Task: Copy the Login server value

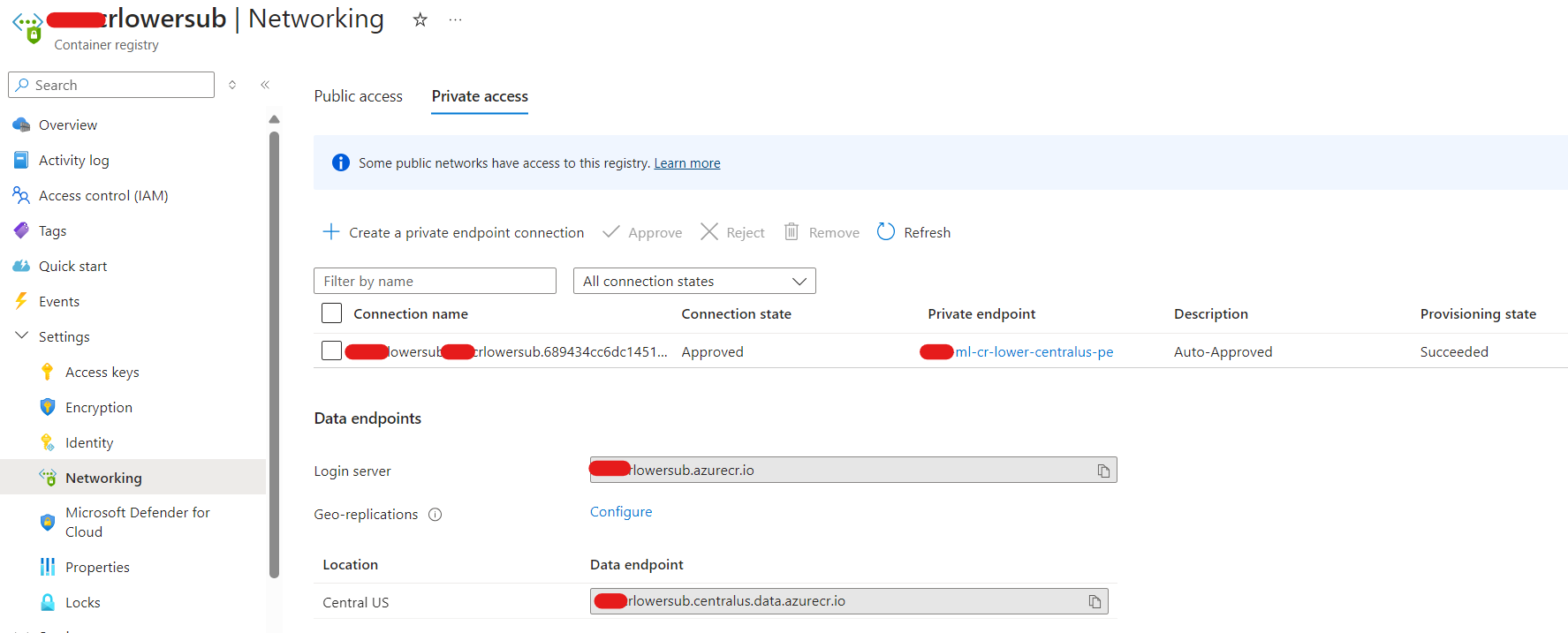Action: click(x=1103, y=471)
